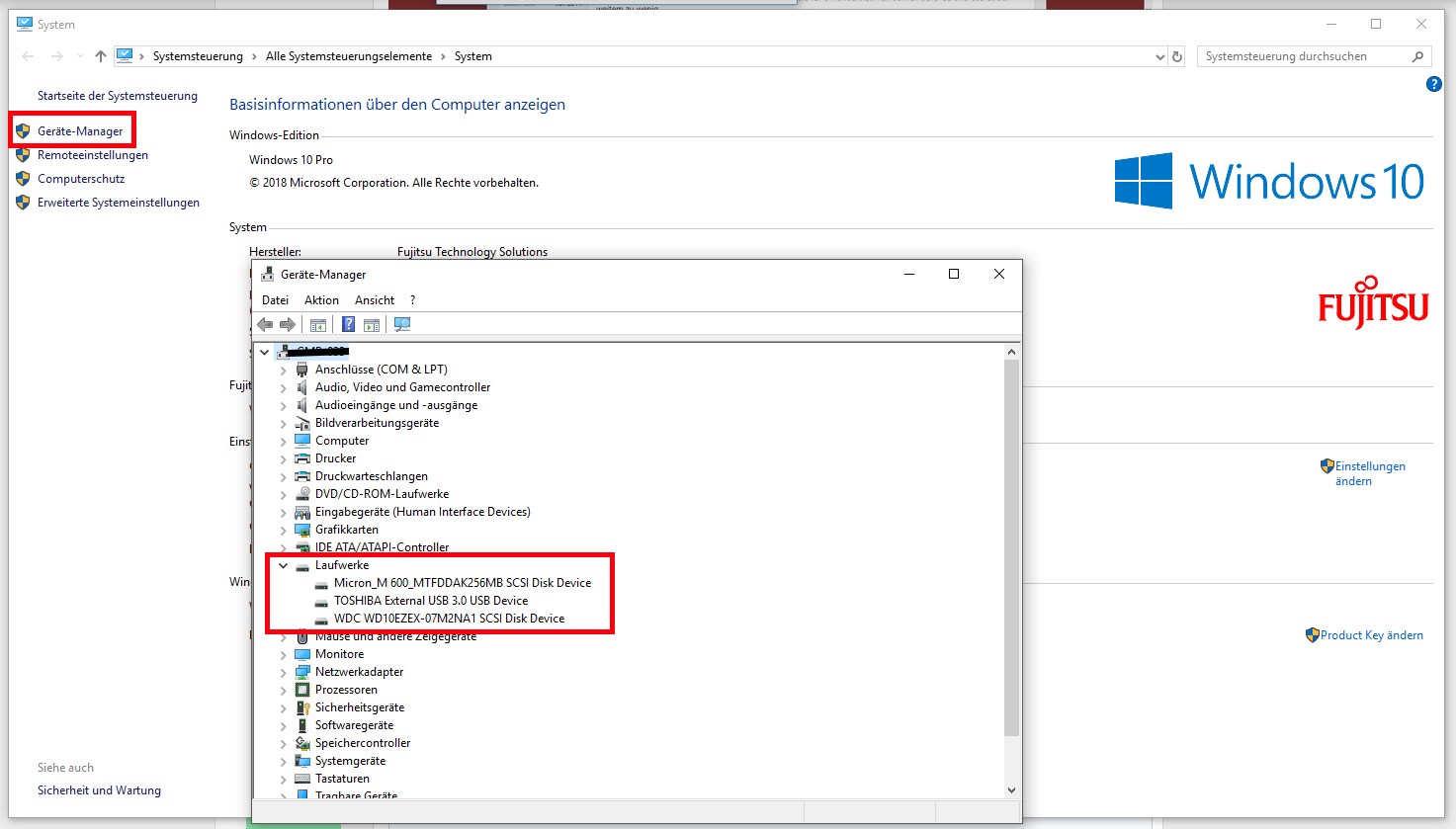This screenshot has height=829, width=1456.
Task: Open Computerschutz link
Action: coord(81,179)
